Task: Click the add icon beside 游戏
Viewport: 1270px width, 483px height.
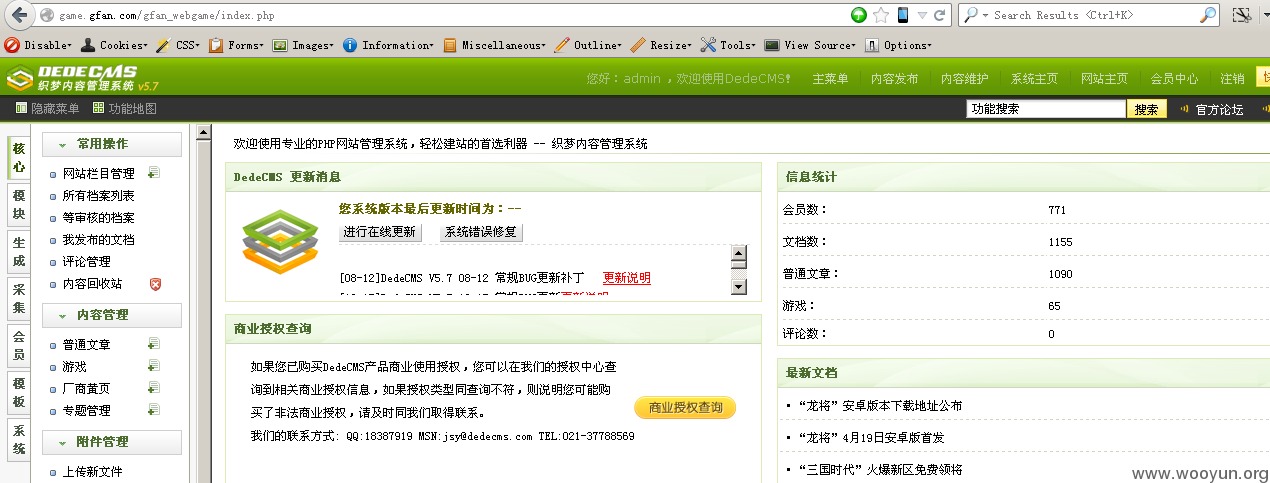Action: [154, 367]
